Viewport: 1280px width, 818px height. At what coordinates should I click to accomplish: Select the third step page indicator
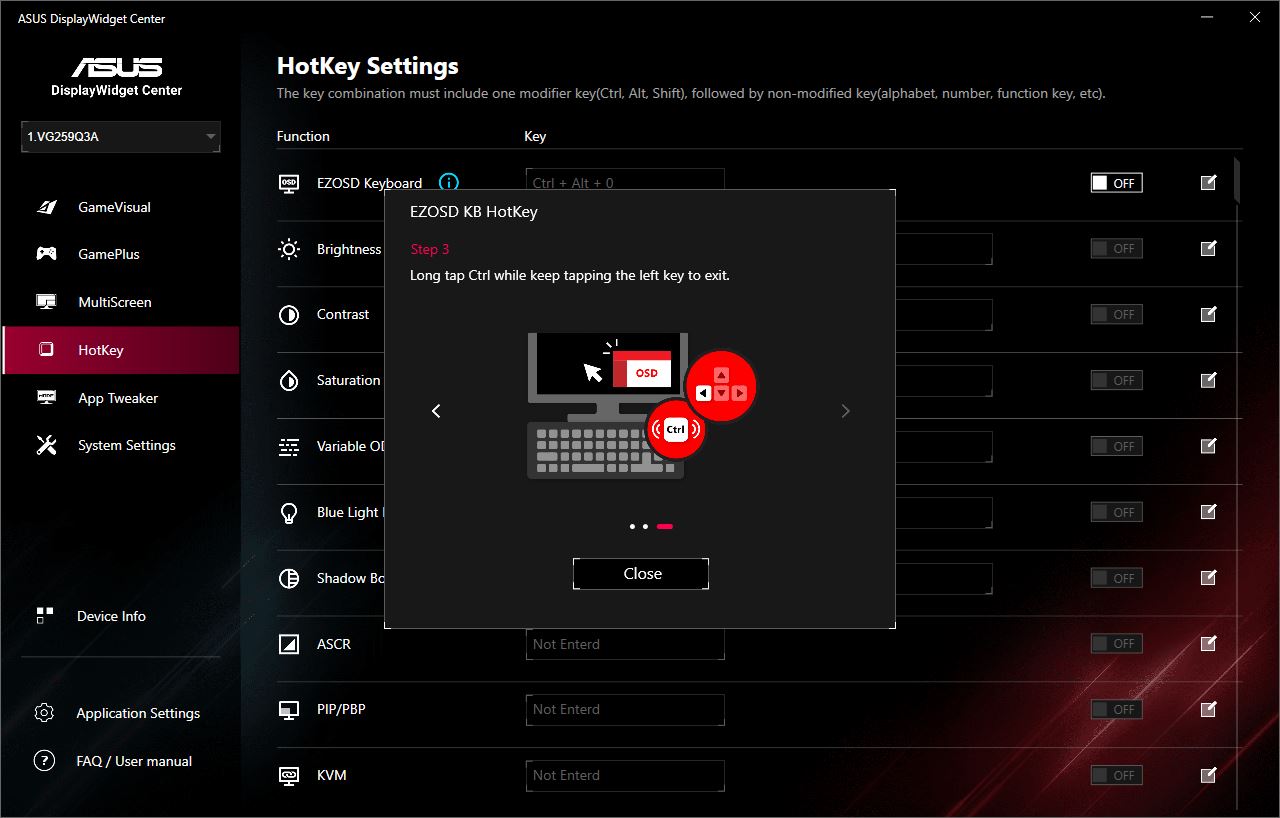point(665,526)
